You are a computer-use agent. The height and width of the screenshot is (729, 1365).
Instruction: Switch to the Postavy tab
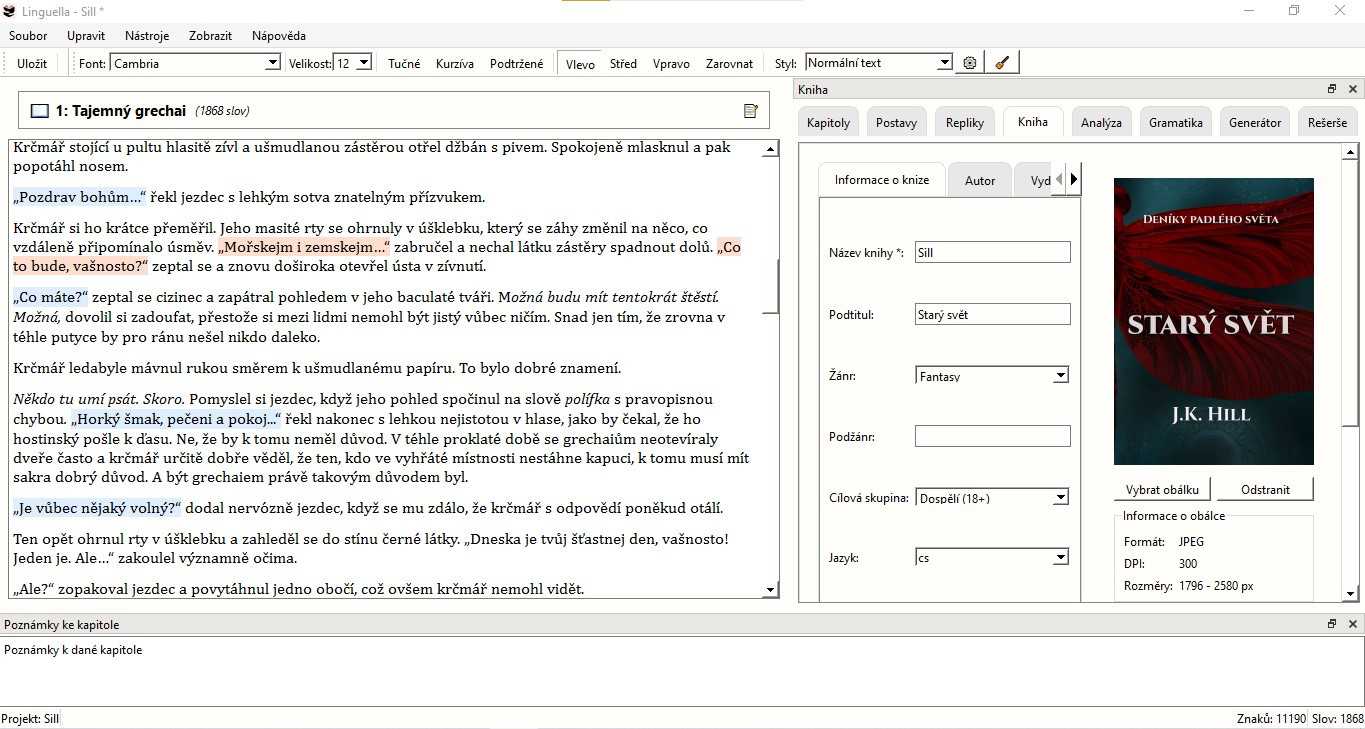click(896, 123)
